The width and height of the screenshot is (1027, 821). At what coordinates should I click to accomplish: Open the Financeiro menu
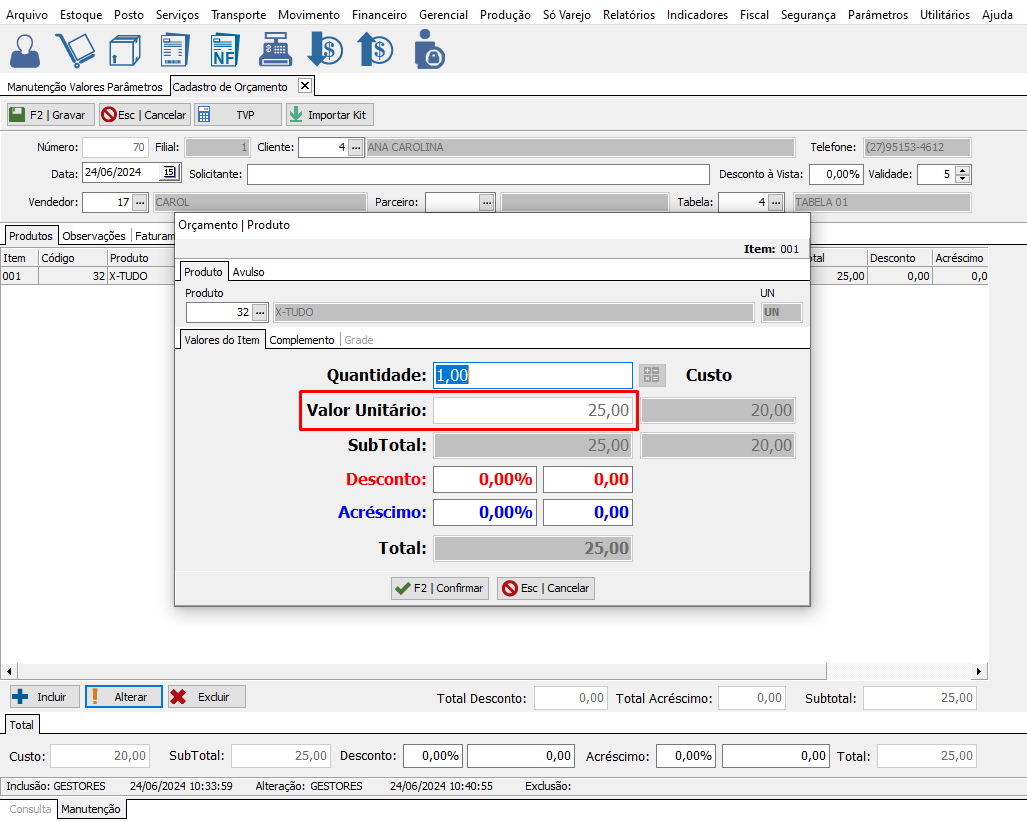click(x=379, y=15)
